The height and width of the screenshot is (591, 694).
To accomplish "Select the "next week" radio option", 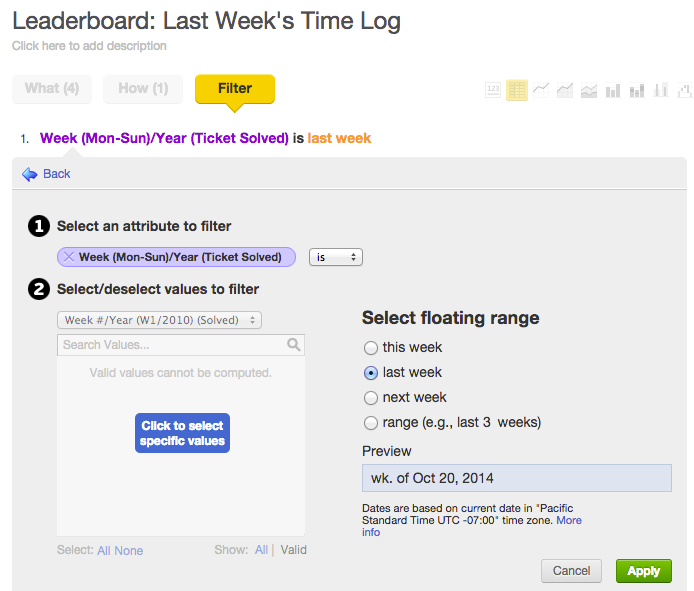I will click(371, 398).
